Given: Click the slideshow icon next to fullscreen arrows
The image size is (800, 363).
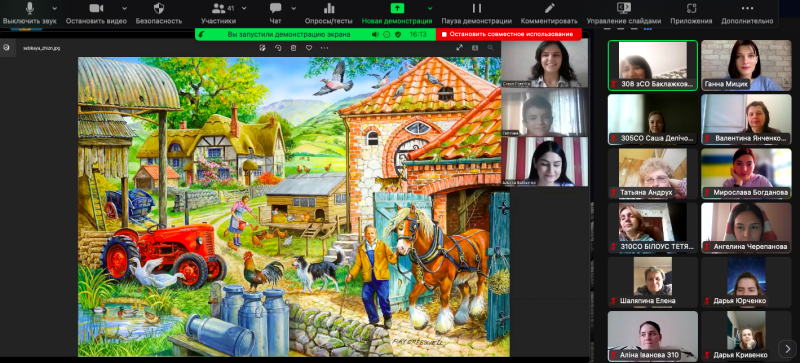Looking at the screenshot, I should point(475,47).
